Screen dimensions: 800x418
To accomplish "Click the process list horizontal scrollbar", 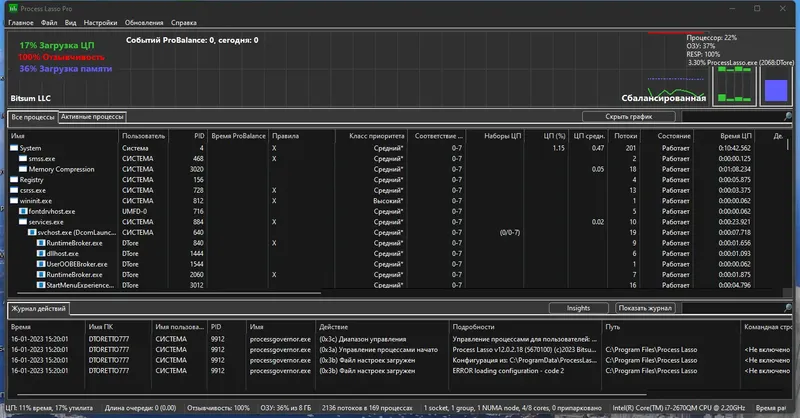I will click(168, 293).
